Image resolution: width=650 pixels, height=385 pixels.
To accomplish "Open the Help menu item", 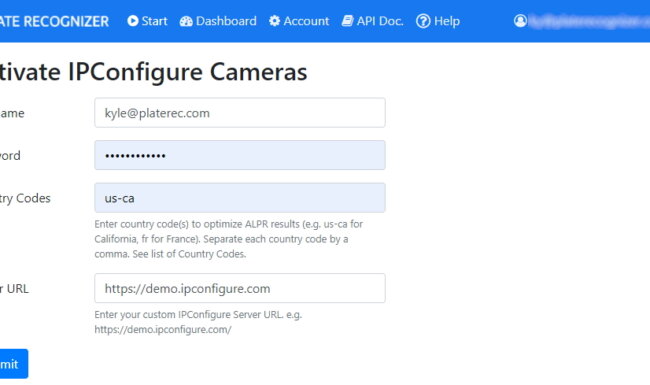I will point(438,21).
